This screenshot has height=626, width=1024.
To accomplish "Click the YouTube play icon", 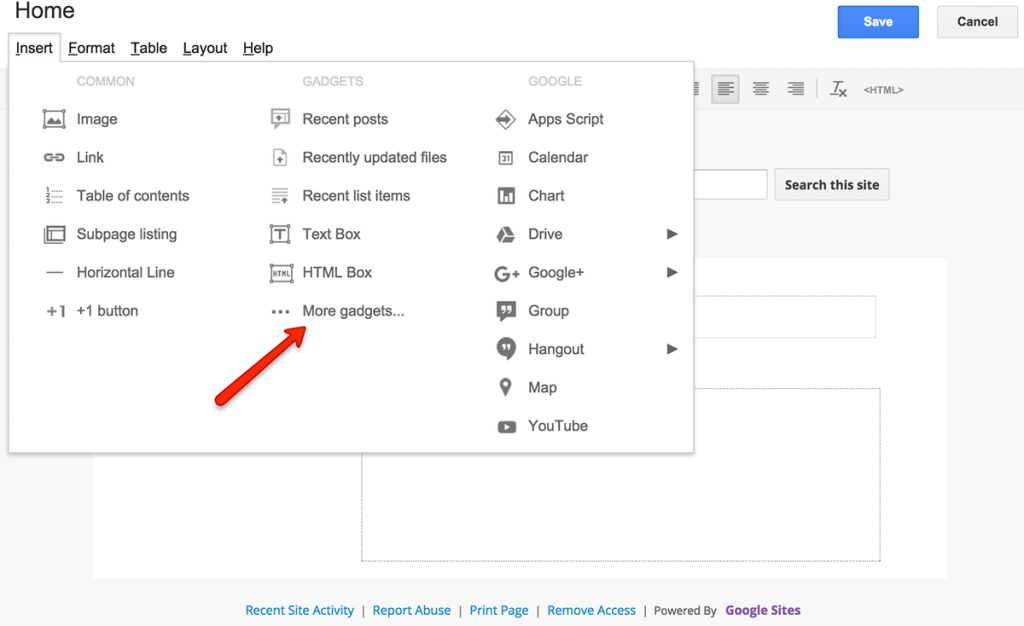I will pos(507,427).
